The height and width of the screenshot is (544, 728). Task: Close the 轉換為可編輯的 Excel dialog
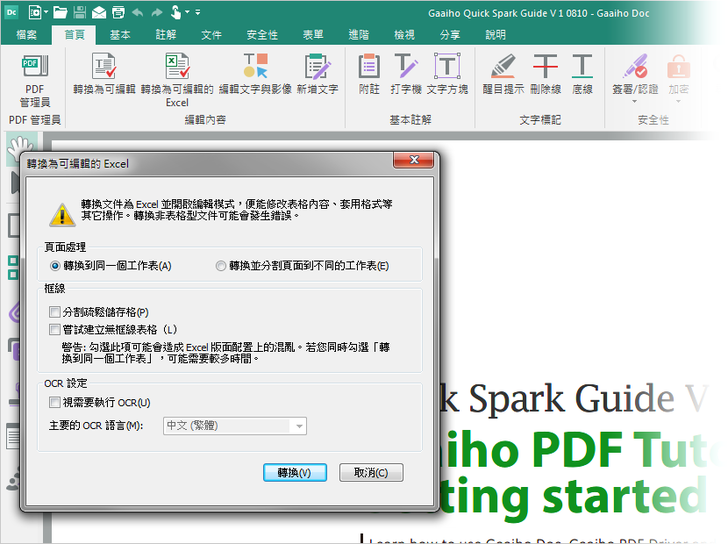coord(414,160)
